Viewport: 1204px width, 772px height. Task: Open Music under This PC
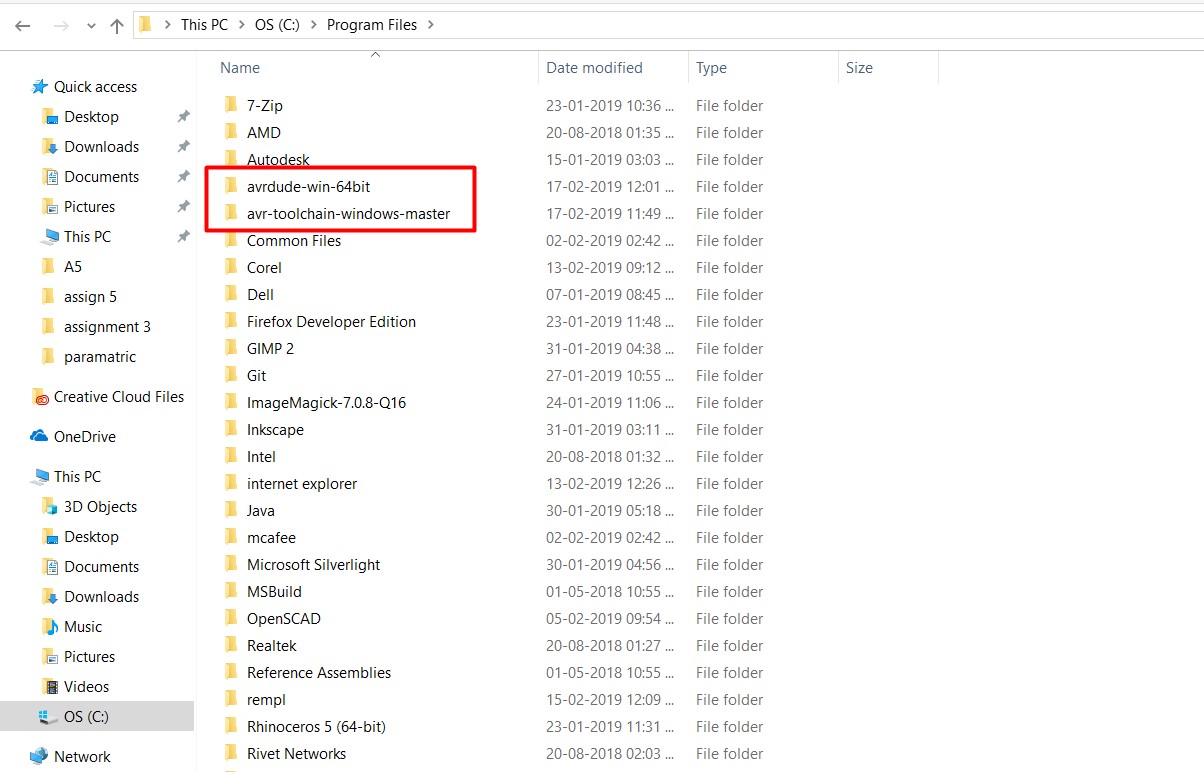(x=83, y=627)
